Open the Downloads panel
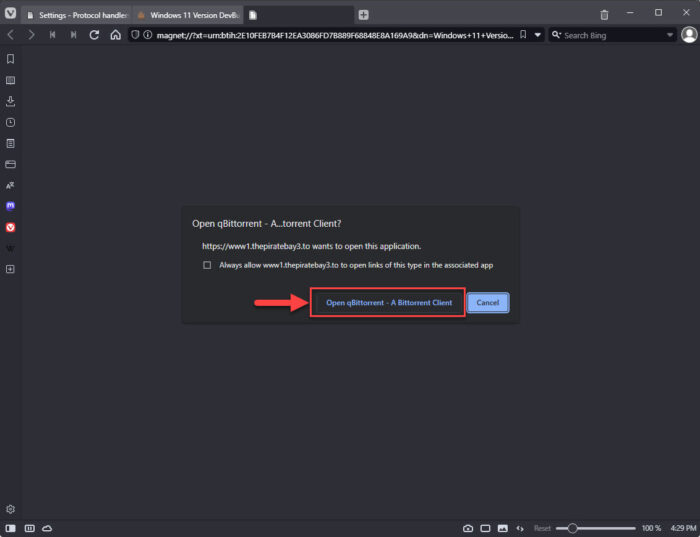The image size is (700, 537). [x=10, y=101]
